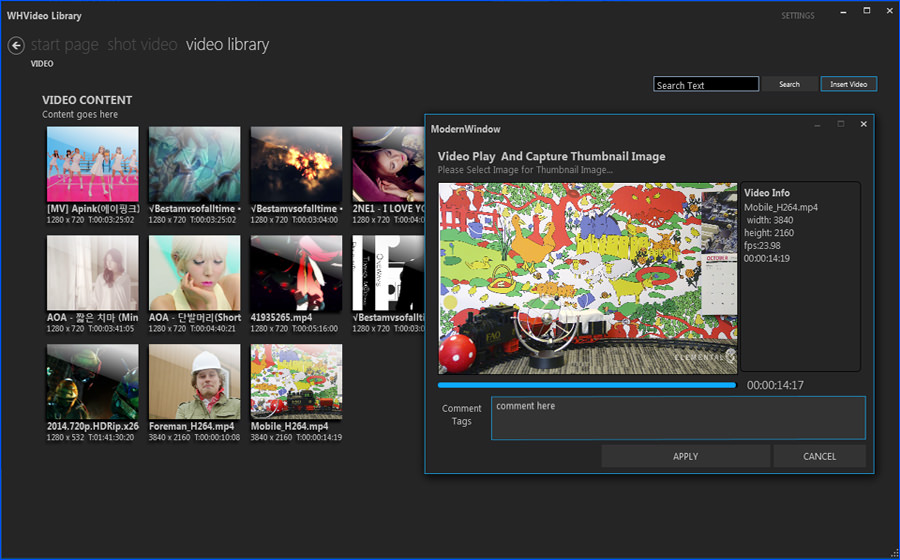The image size is (900, 560).
Task: Open the 2014.720p.HDRip video thumbnail
Action: pyautogui.click(x=92, y=382)
